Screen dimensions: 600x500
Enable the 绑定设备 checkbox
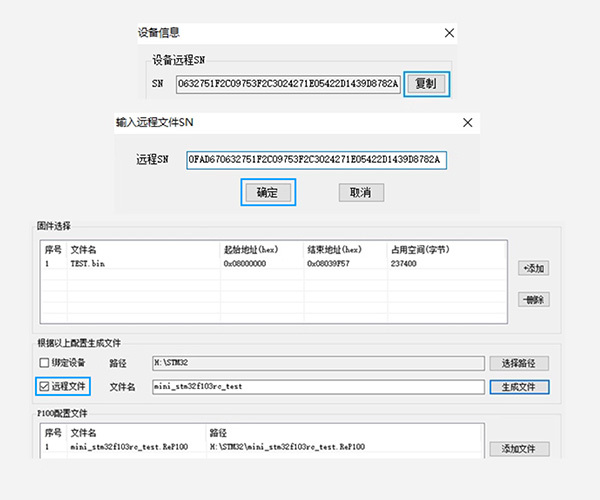tap(44, 362)
